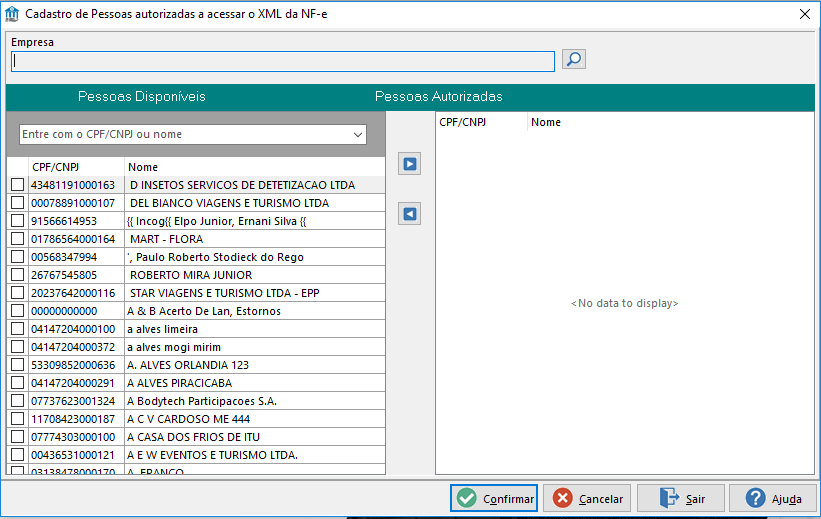Check the box for DEL BIANCO VIAGENS E TURISMO
This screenshot has width=821, height=519.
coord(18,203)
